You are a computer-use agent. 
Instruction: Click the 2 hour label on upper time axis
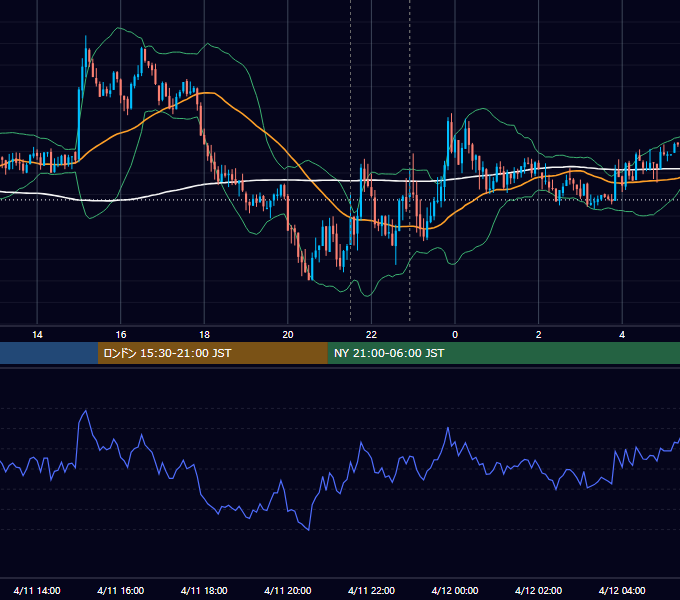click(538, 335)
